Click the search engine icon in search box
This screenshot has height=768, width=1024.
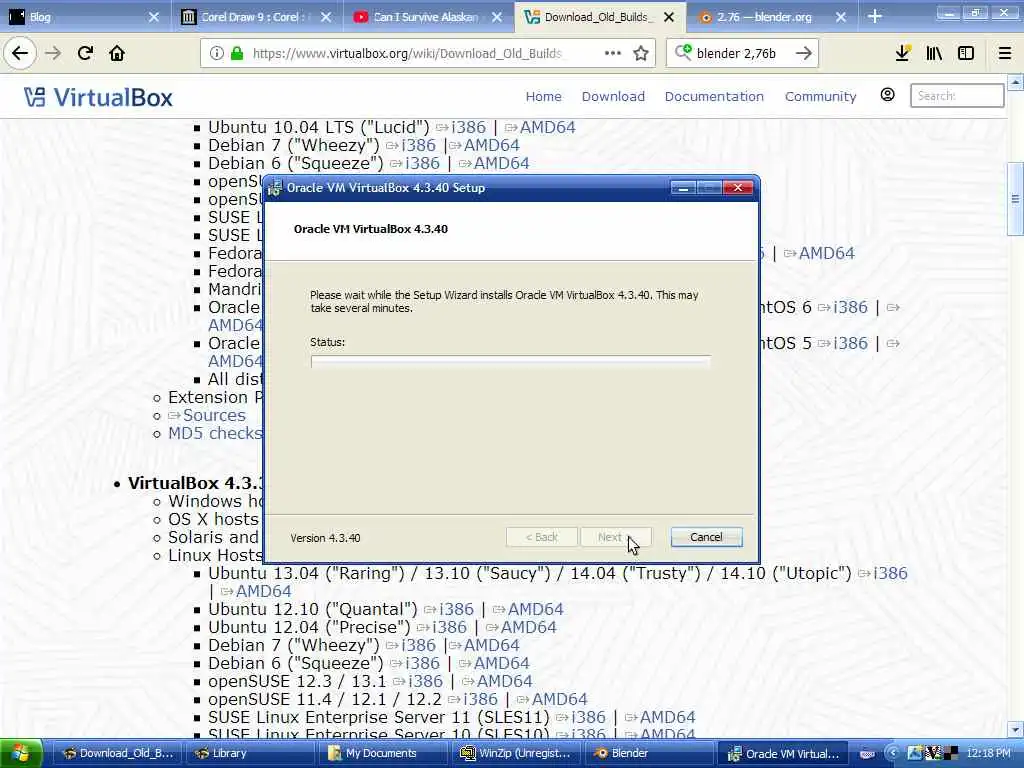(x=683, y=52)
